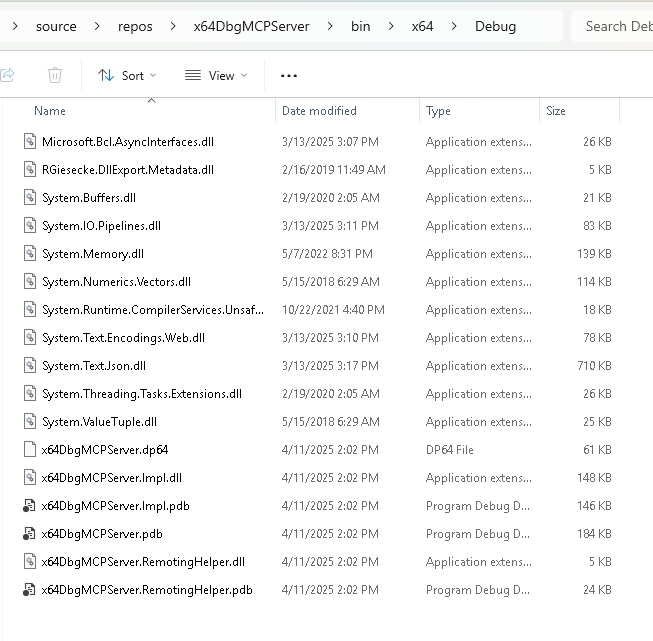
Task: Open the Sort dropdown menu
Action: coord(127,75)
